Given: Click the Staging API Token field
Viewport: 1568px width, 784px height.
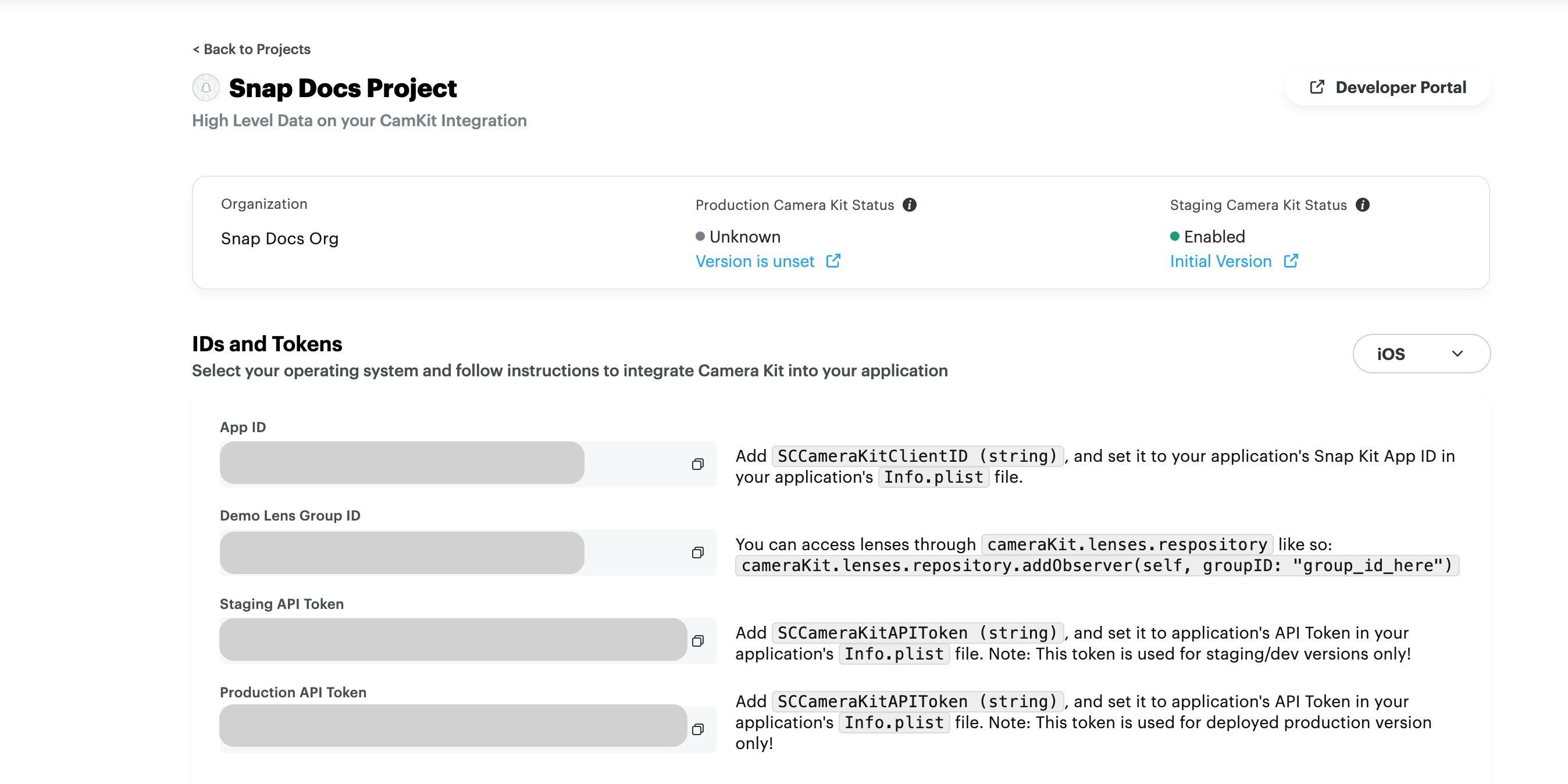Looking at the screenshot, I should 453,640.
